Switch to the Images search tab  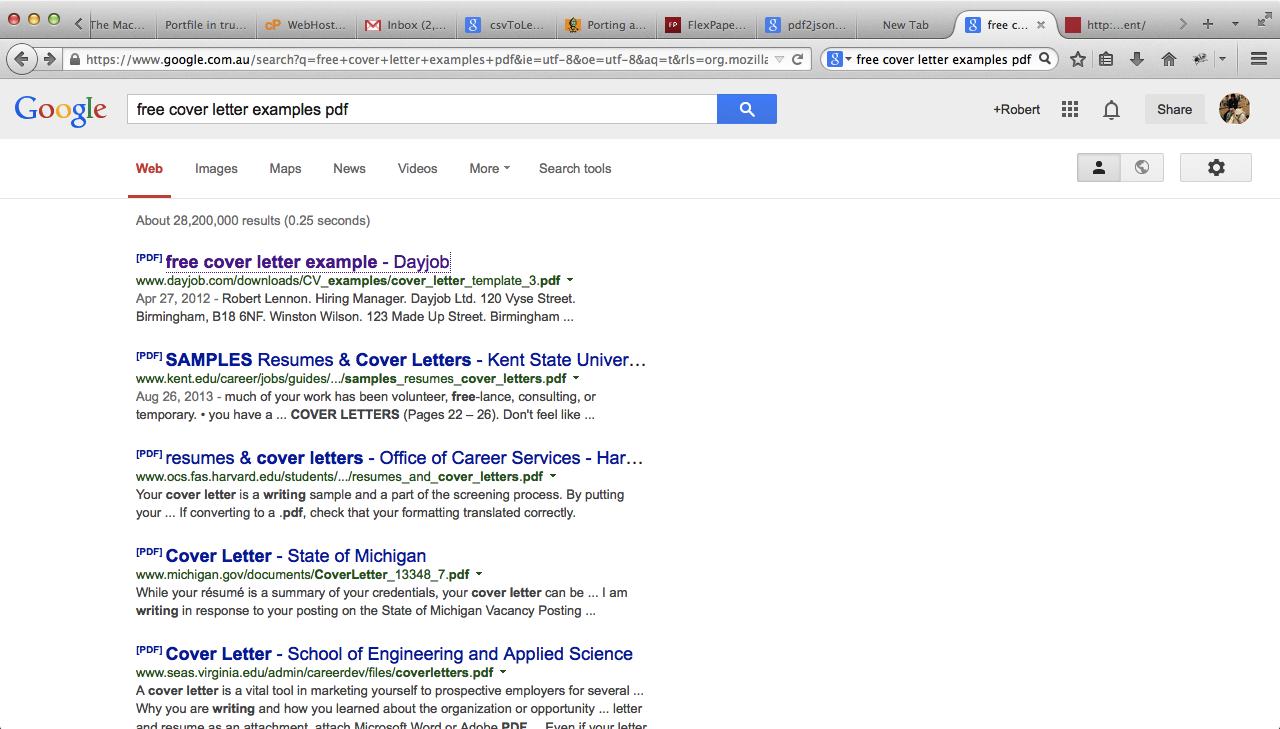click(x=216, y=168)
